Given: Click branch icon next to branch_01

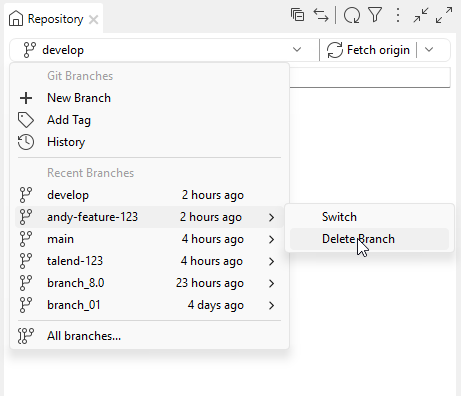Looking at the screenshot, I should click(26, 305).
